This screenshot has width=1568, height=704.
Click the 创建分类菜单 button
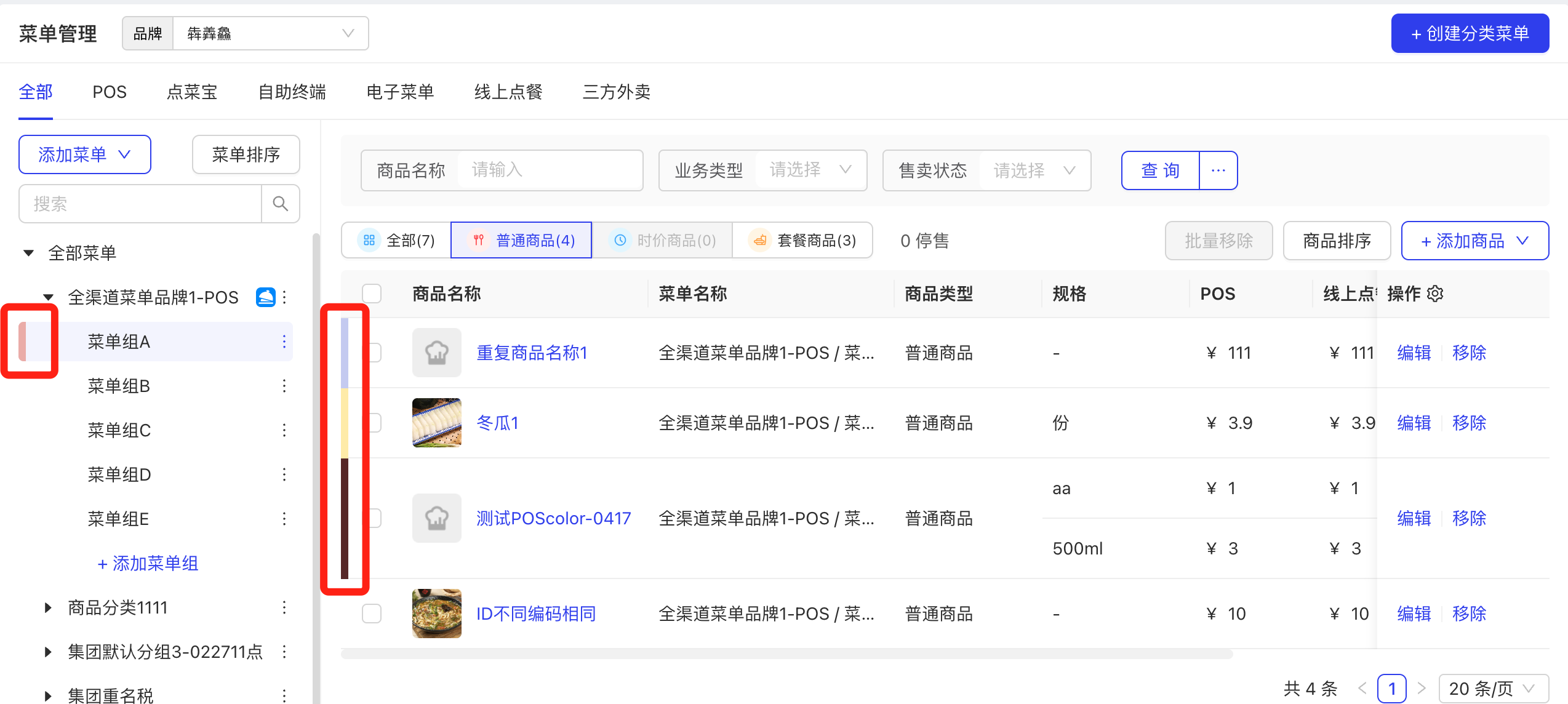[x=1470, y=33]
